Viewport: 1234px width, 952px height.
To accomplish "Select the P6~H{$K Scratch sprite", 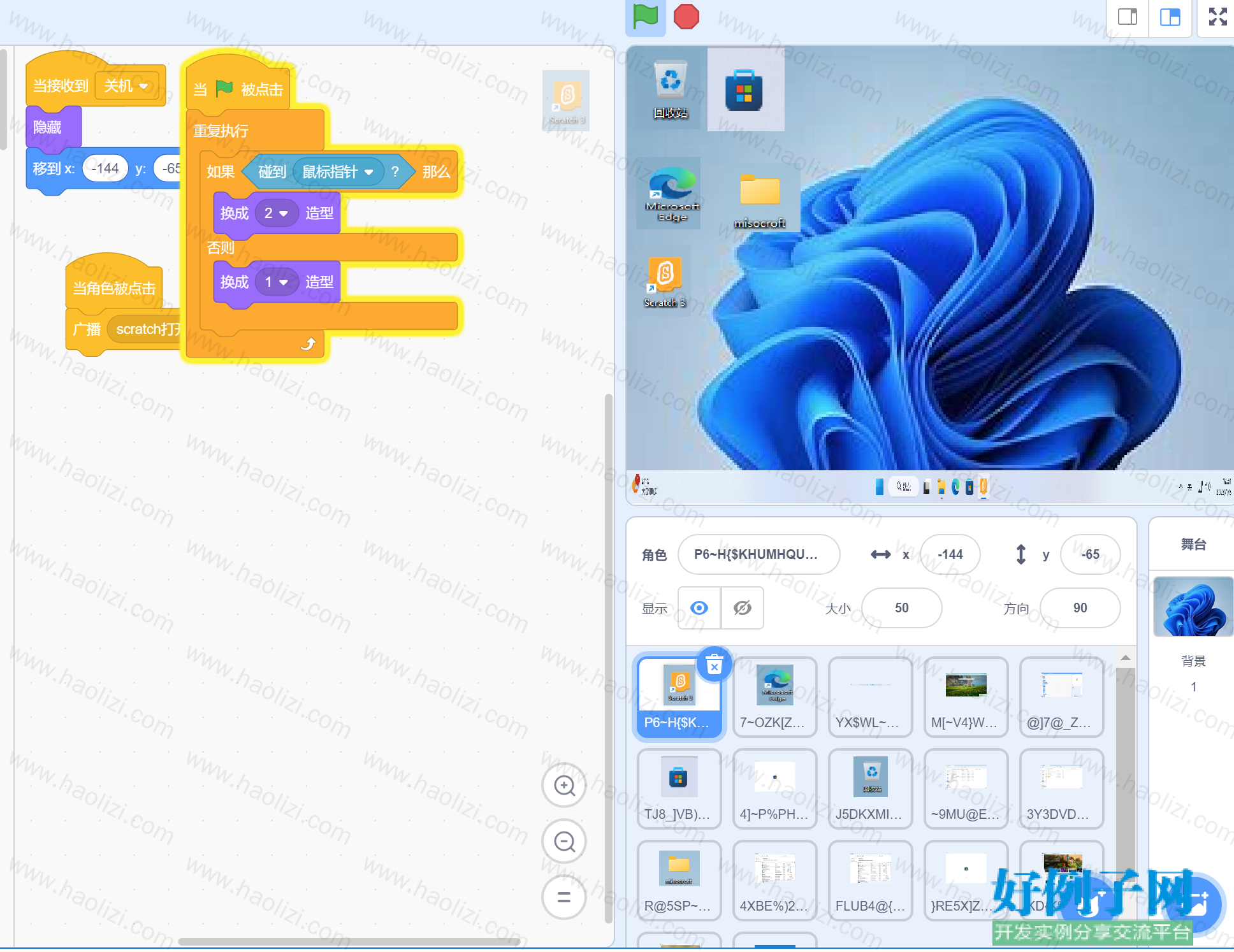I will click(679, 697).
